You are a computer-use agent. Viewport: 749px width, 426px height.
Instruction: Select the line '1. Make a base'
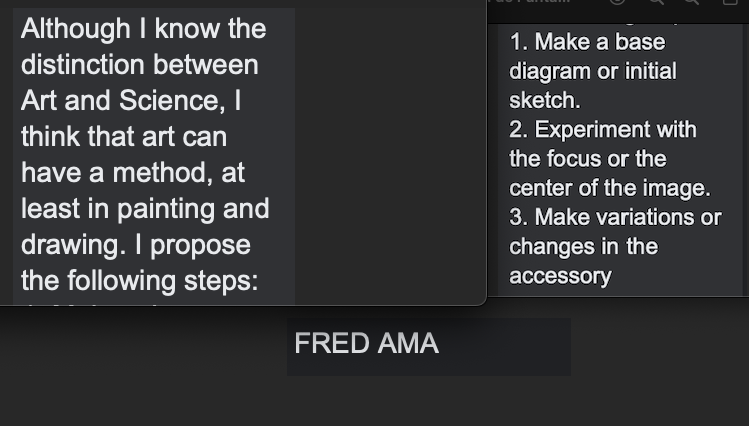click(x=587, y=42)
